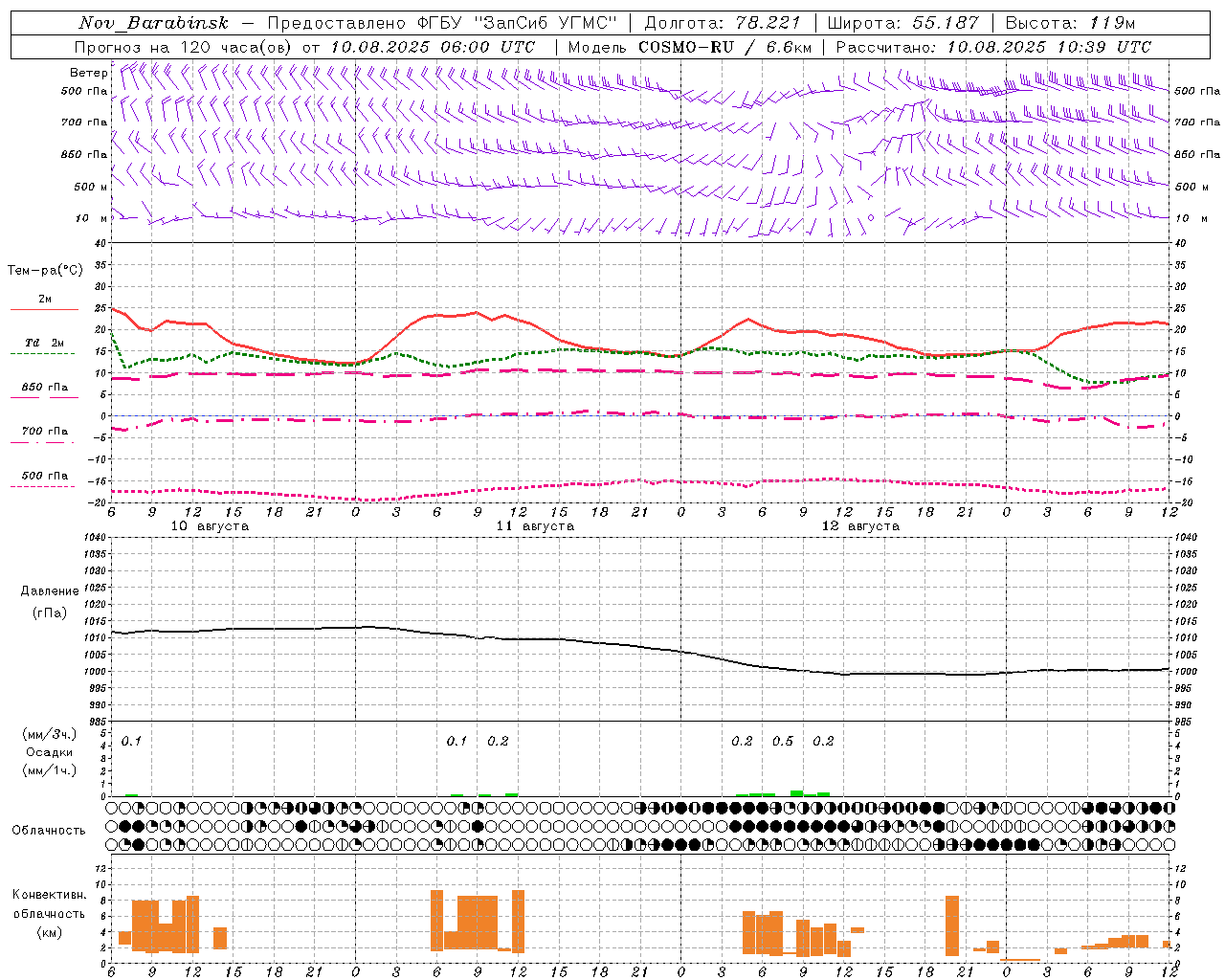The width and height of the screenshot is (1225, 980).
Task: Click the forecast start time 10.08.2025 06:00 UTC
Action: 433,47
